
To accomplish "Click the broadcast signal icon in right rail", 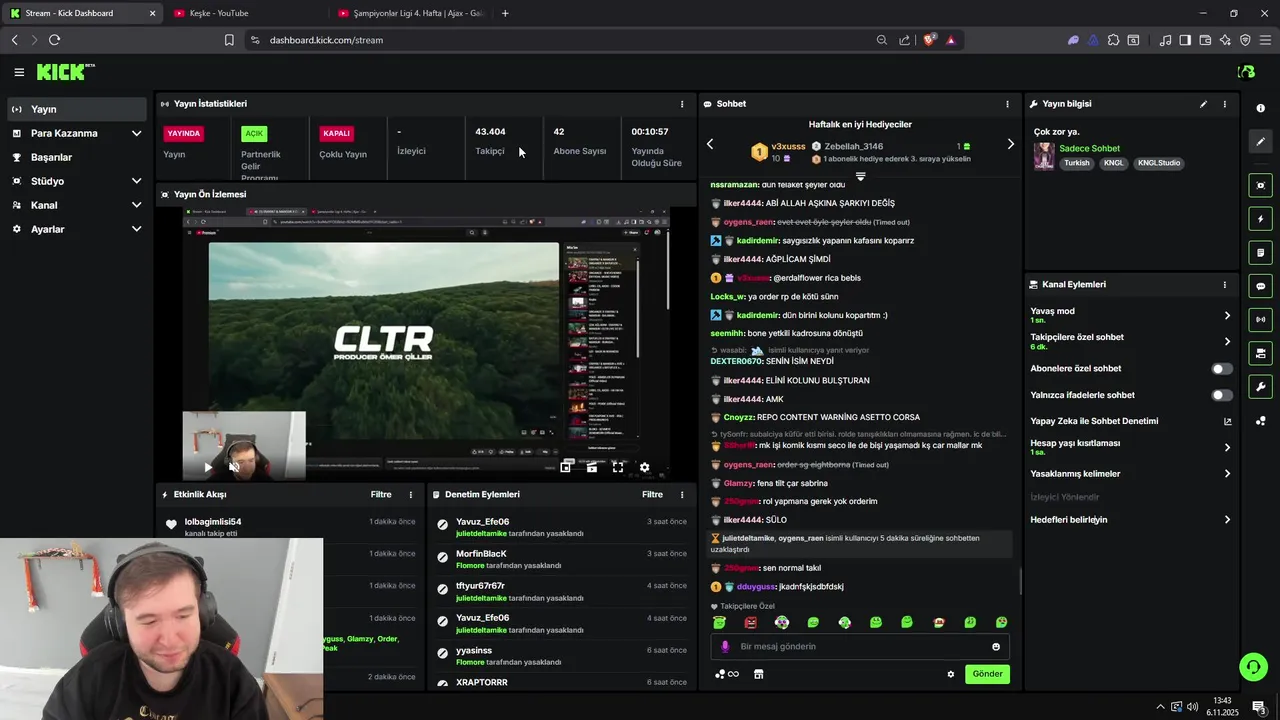I will [1260, 320].
